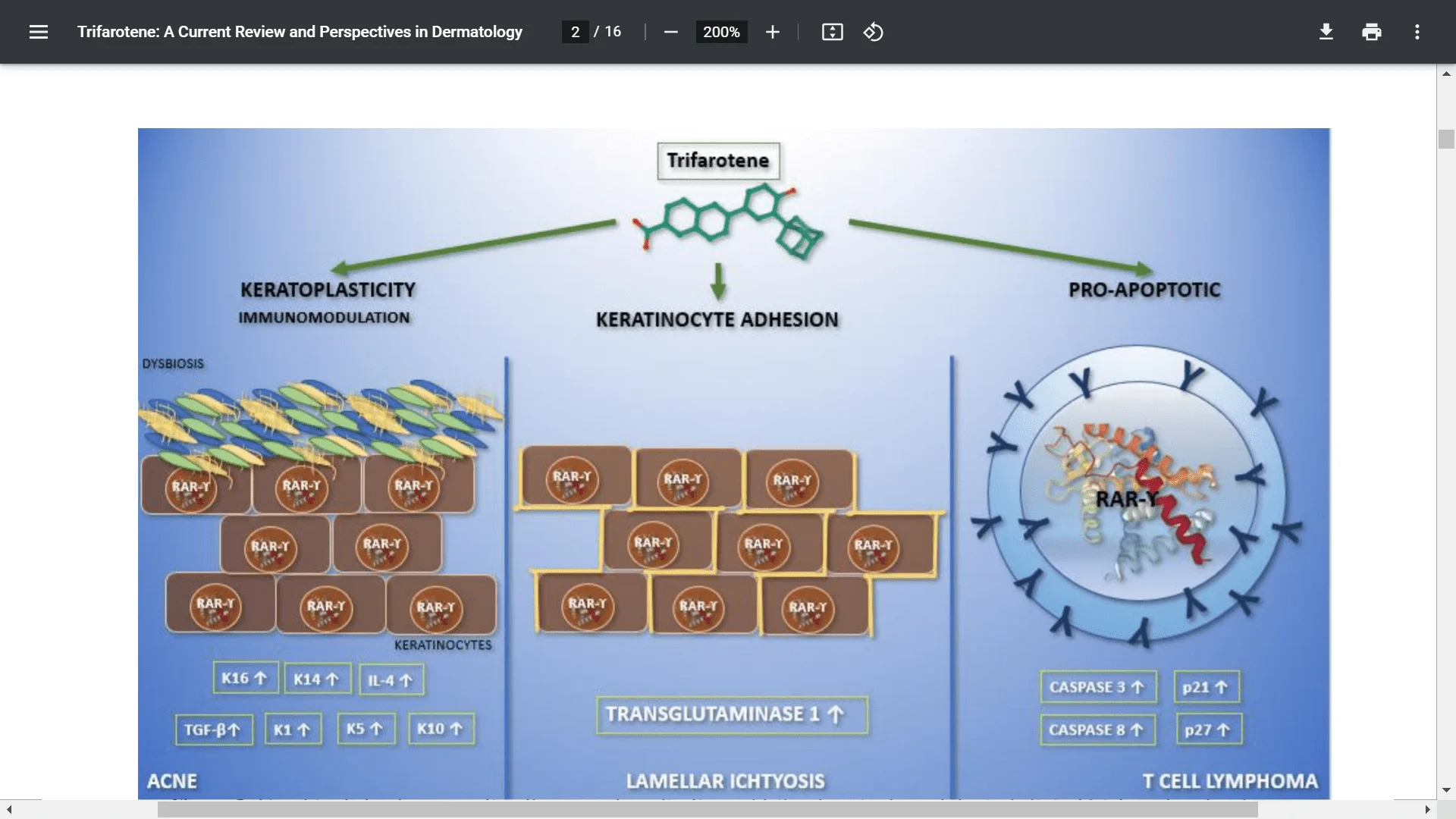
Task: Click the DYSBIOSIS label
Action: coord(173,364)
